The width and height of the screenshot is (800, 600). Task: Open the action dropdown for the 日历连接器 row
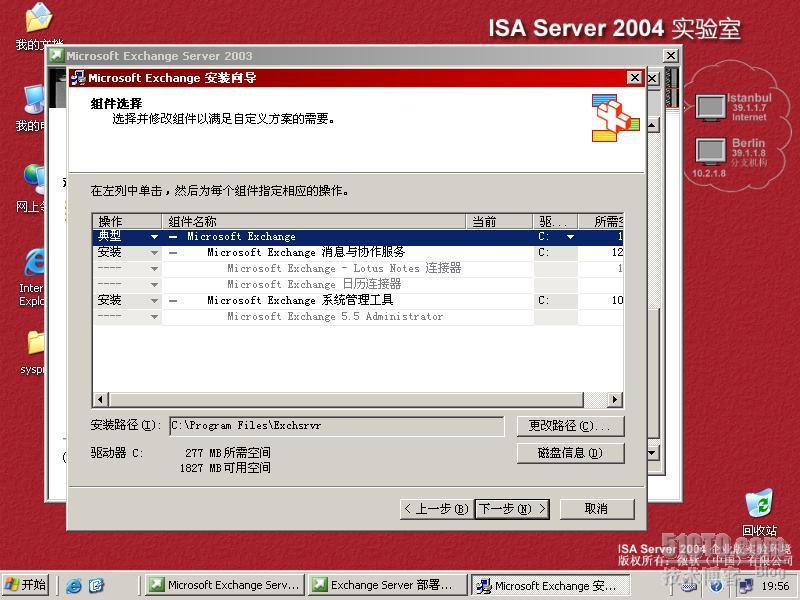pyautogui.click(x=154, y=285)
